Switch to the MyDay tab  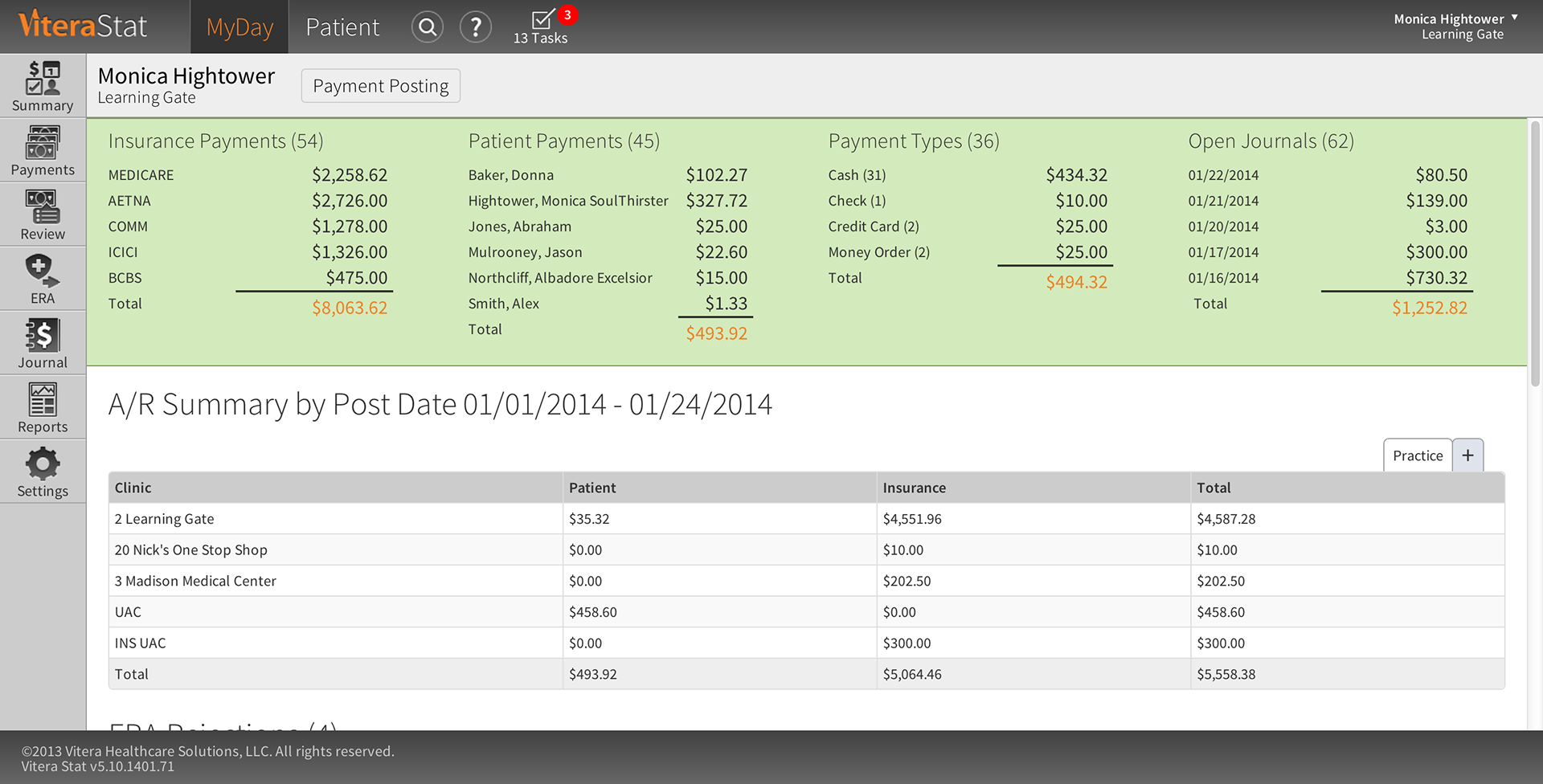pyautogui.click(x=239, y=27)
